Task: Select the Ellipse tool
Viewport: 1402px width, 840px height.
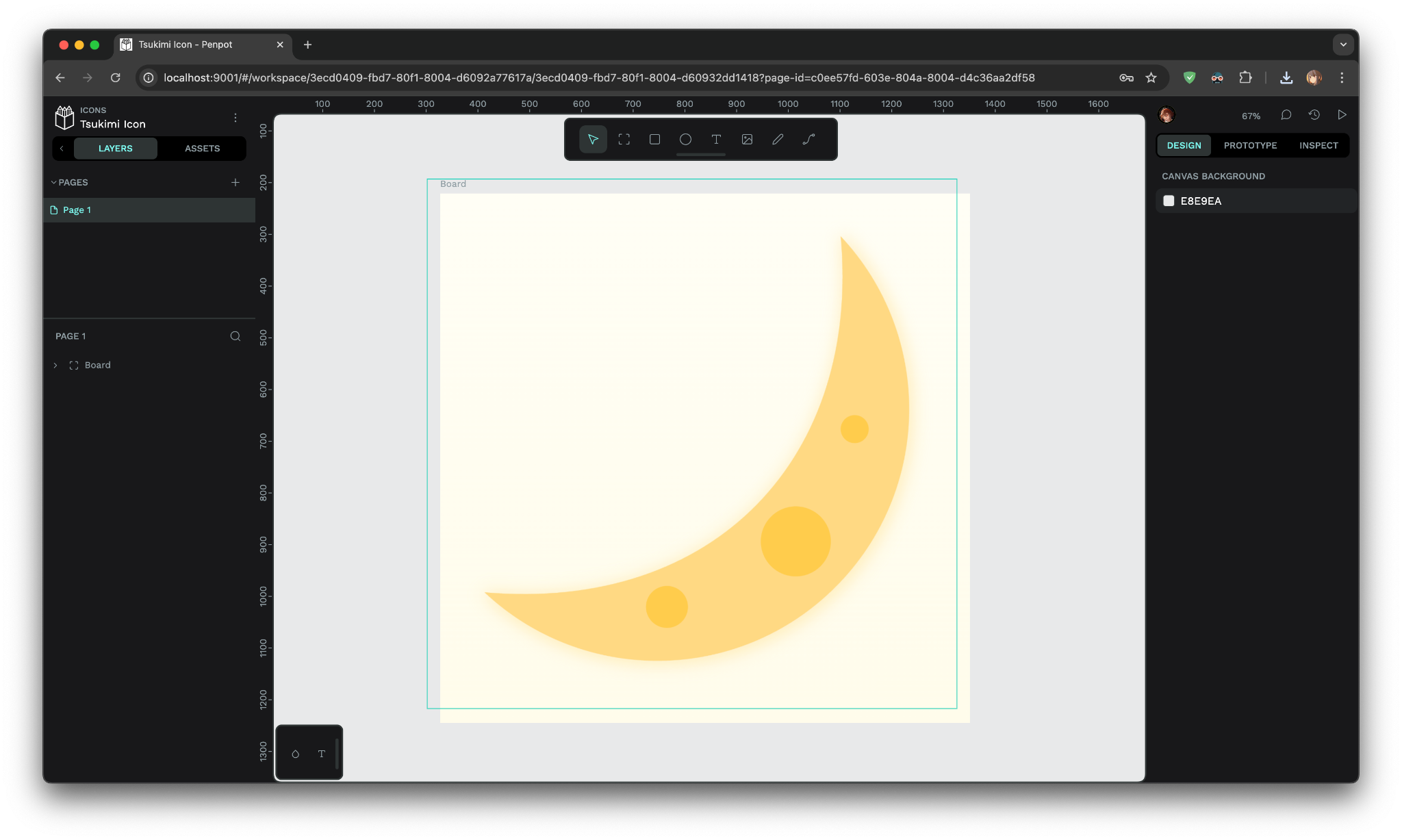Action: pyautogui.click(x=685, y=139)
